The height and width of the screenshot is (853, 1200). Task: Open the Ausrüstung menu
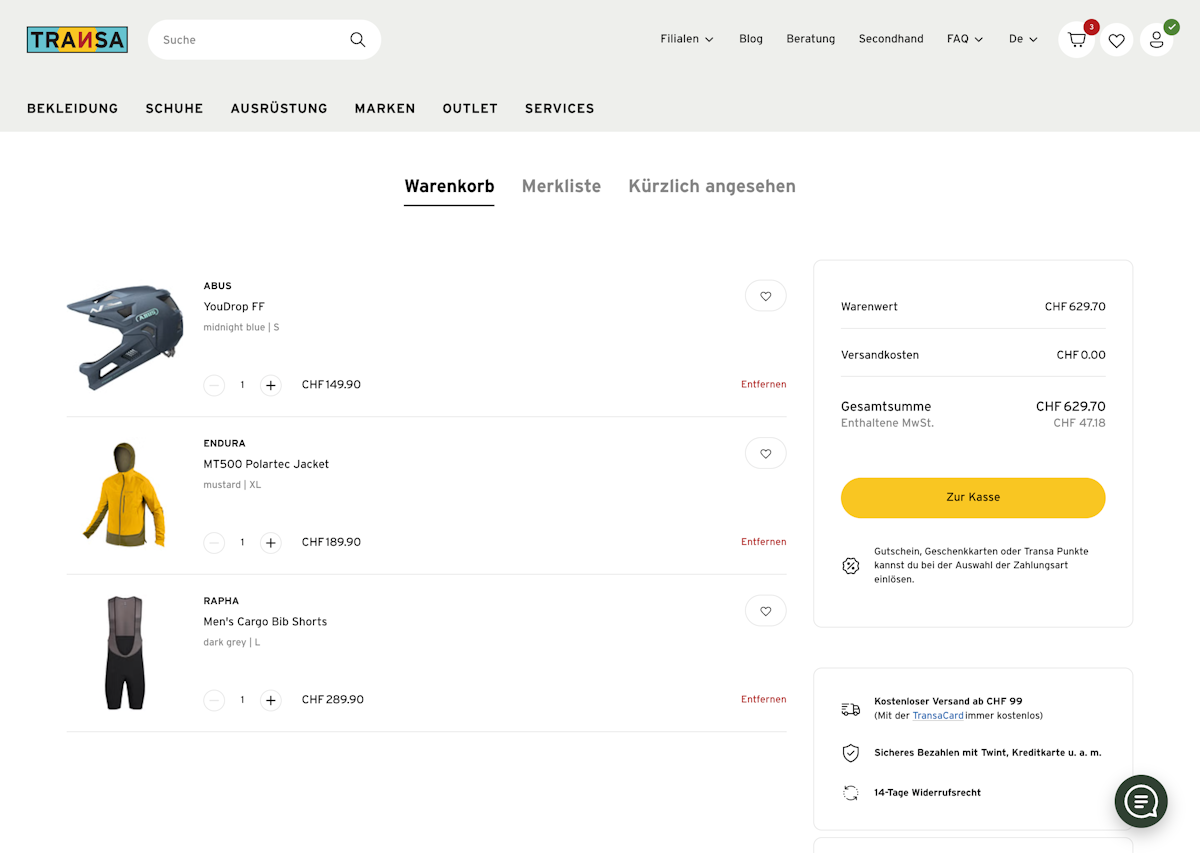click(x=279, y=108)
